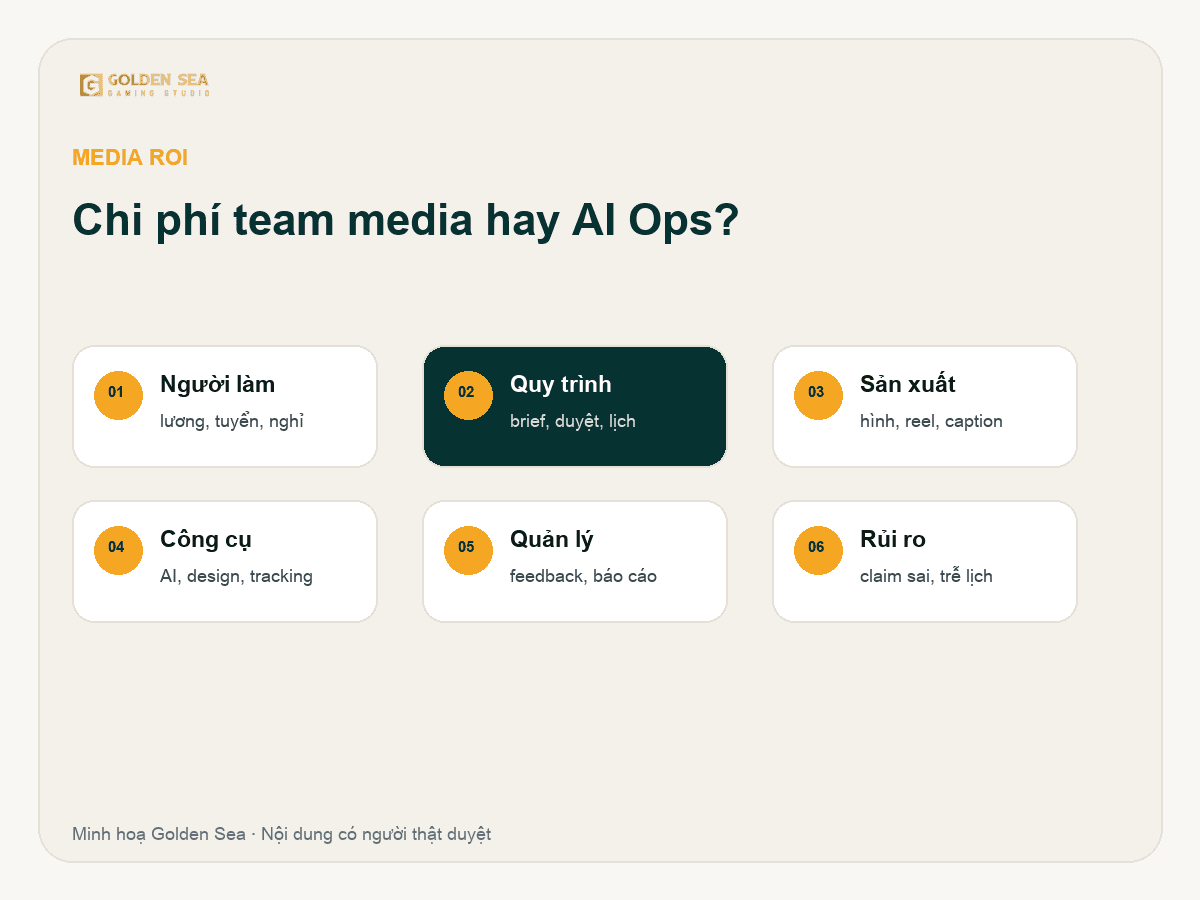Viewport: 1200px width, 900px height.
Task: Click the Golden Sea Gaming Studio logo
Action: 145,85
